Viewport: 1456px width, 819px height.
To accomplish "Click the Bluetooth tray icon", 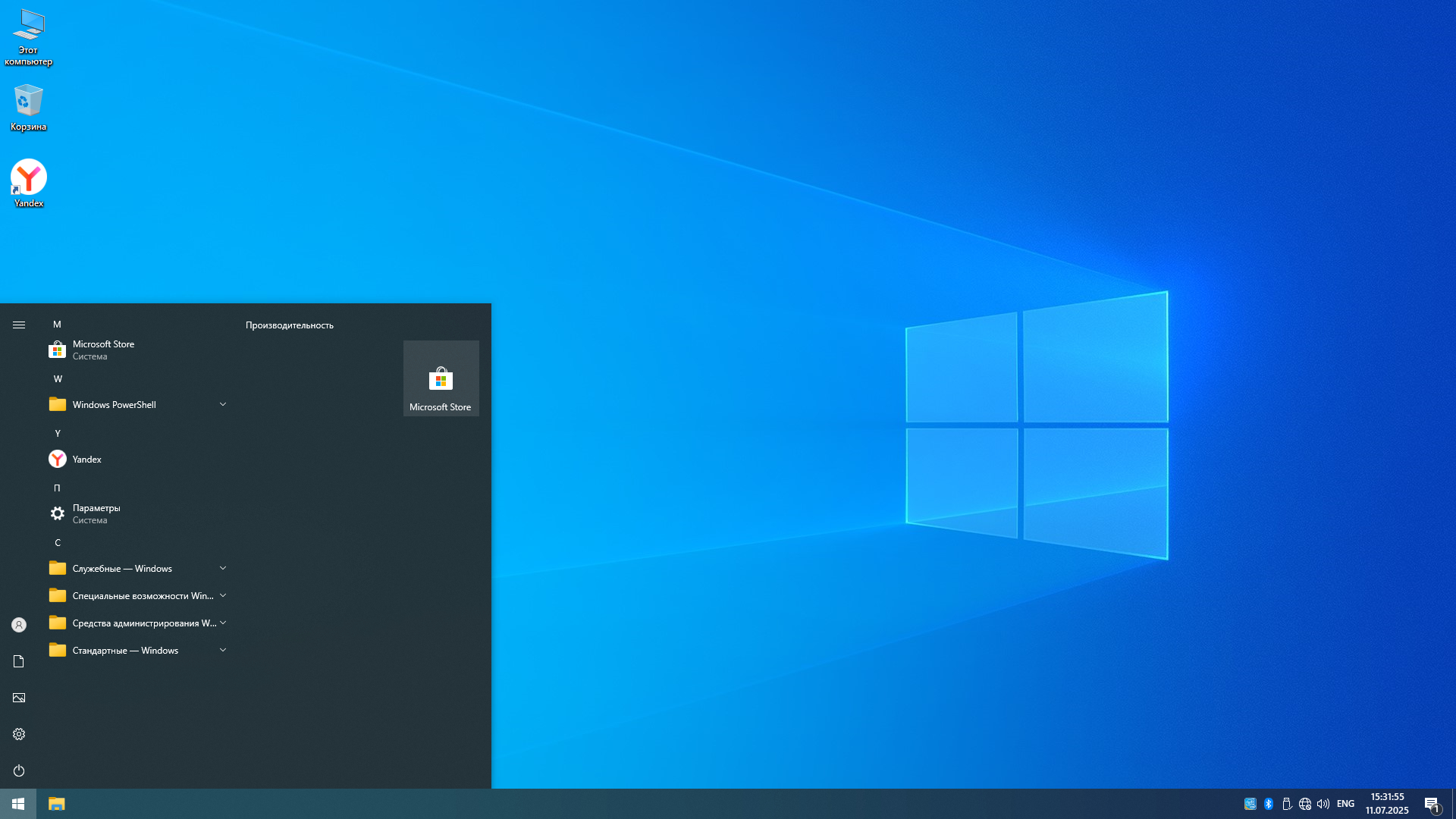I will (1269, 804).
